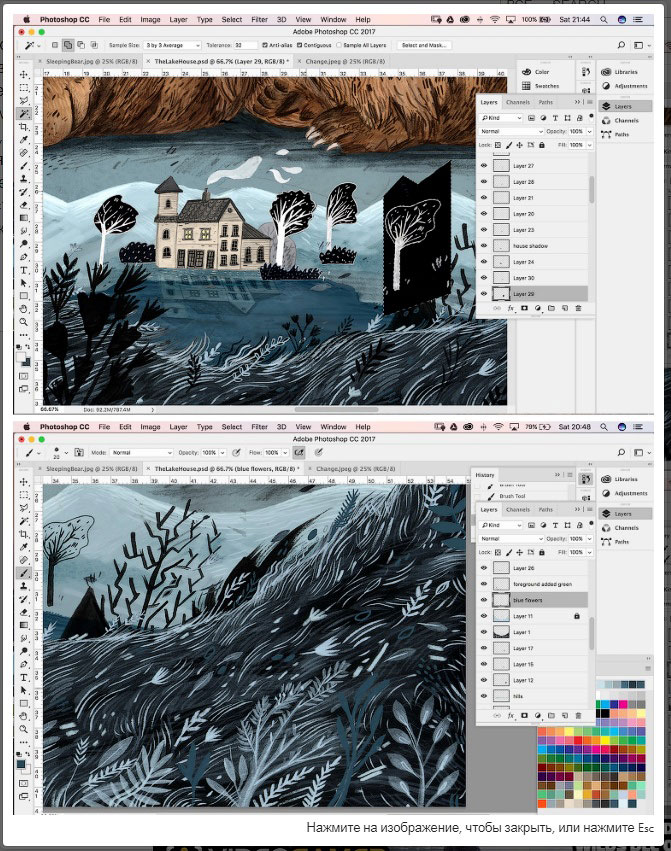Toggle the Anti-alias checkbox
671x851 pixels.
(265, 45)
